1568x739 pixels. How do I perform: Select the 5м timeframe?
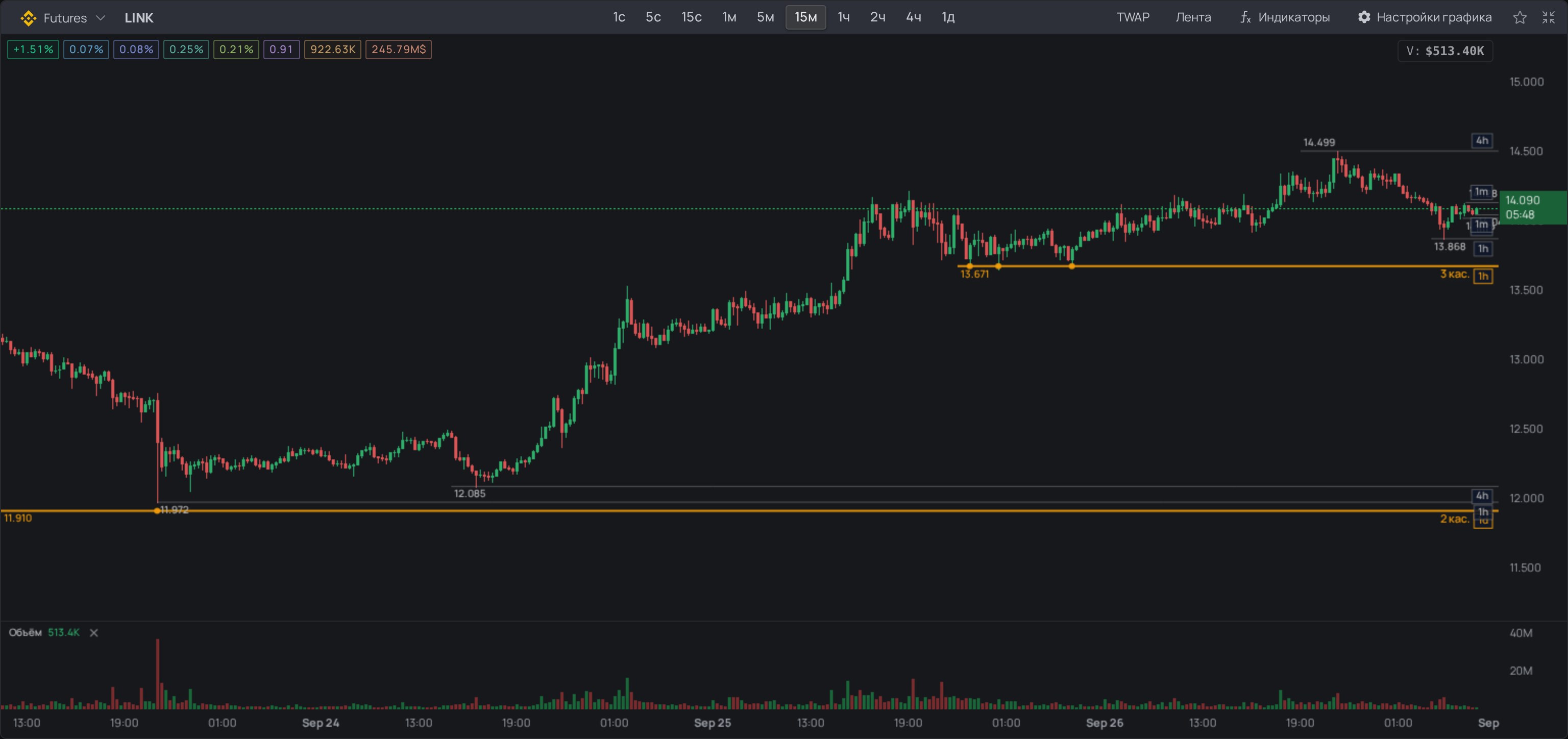click(x=765, y=17)
